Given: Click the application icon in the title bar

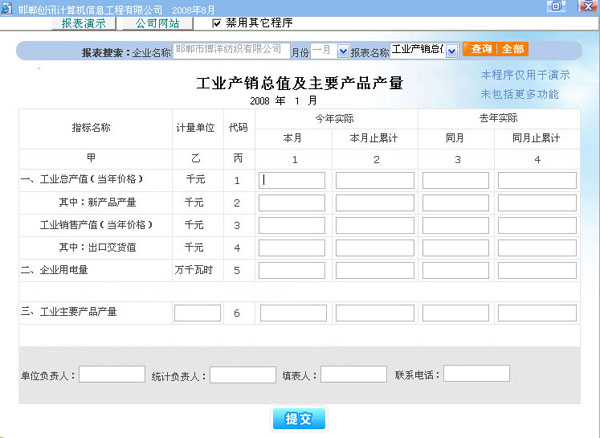Looking at the screenshot, I should pyautogui.click(x=7, y=7).
